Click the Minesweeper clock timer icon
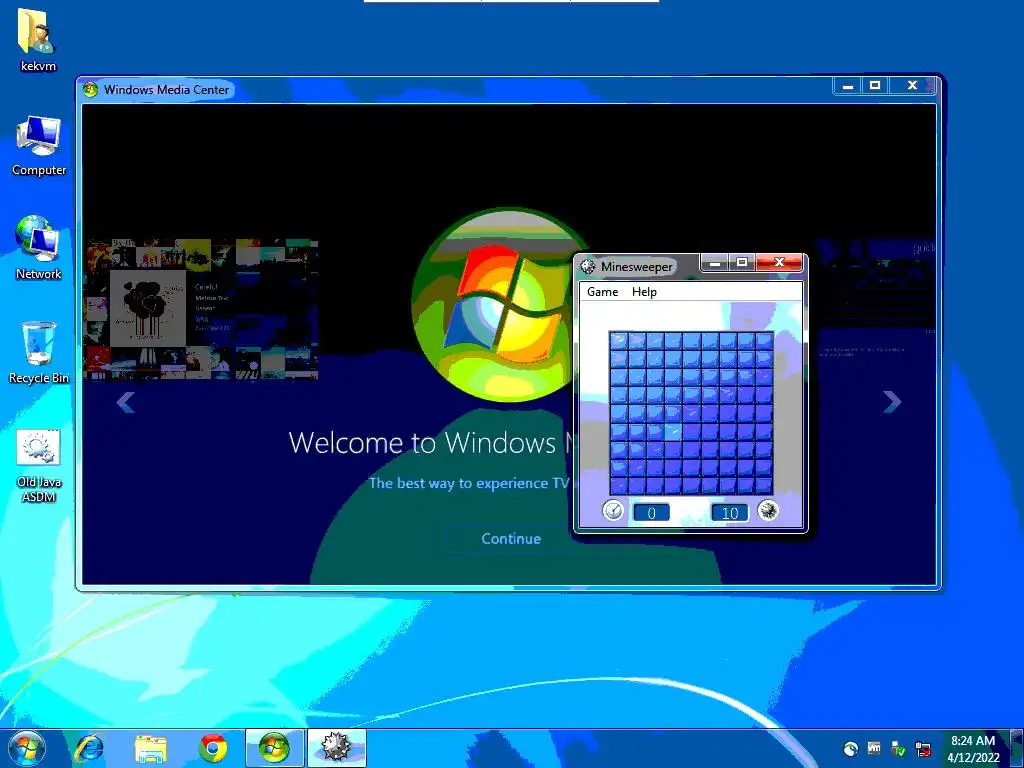 (x=613, y=510)
